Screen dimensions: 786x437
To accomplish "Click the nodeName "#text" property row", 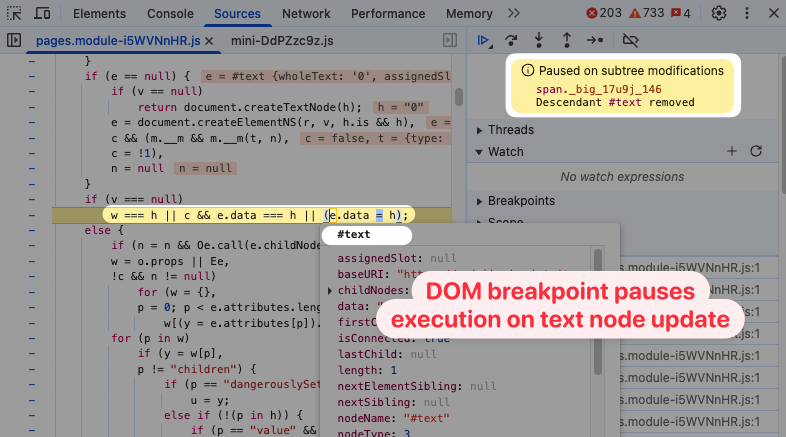I will (394, 418).
